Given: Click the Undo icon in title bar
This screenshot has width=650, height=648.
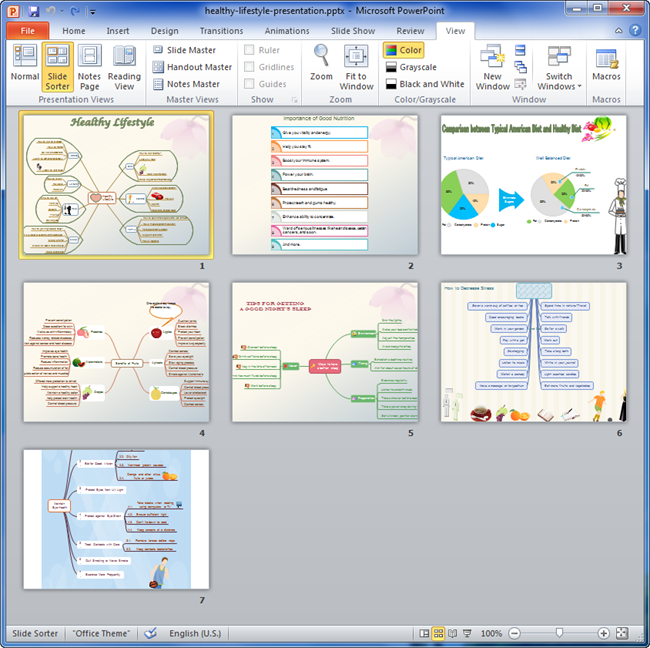Looking at the screenshot, I should (x=51, y=11).
